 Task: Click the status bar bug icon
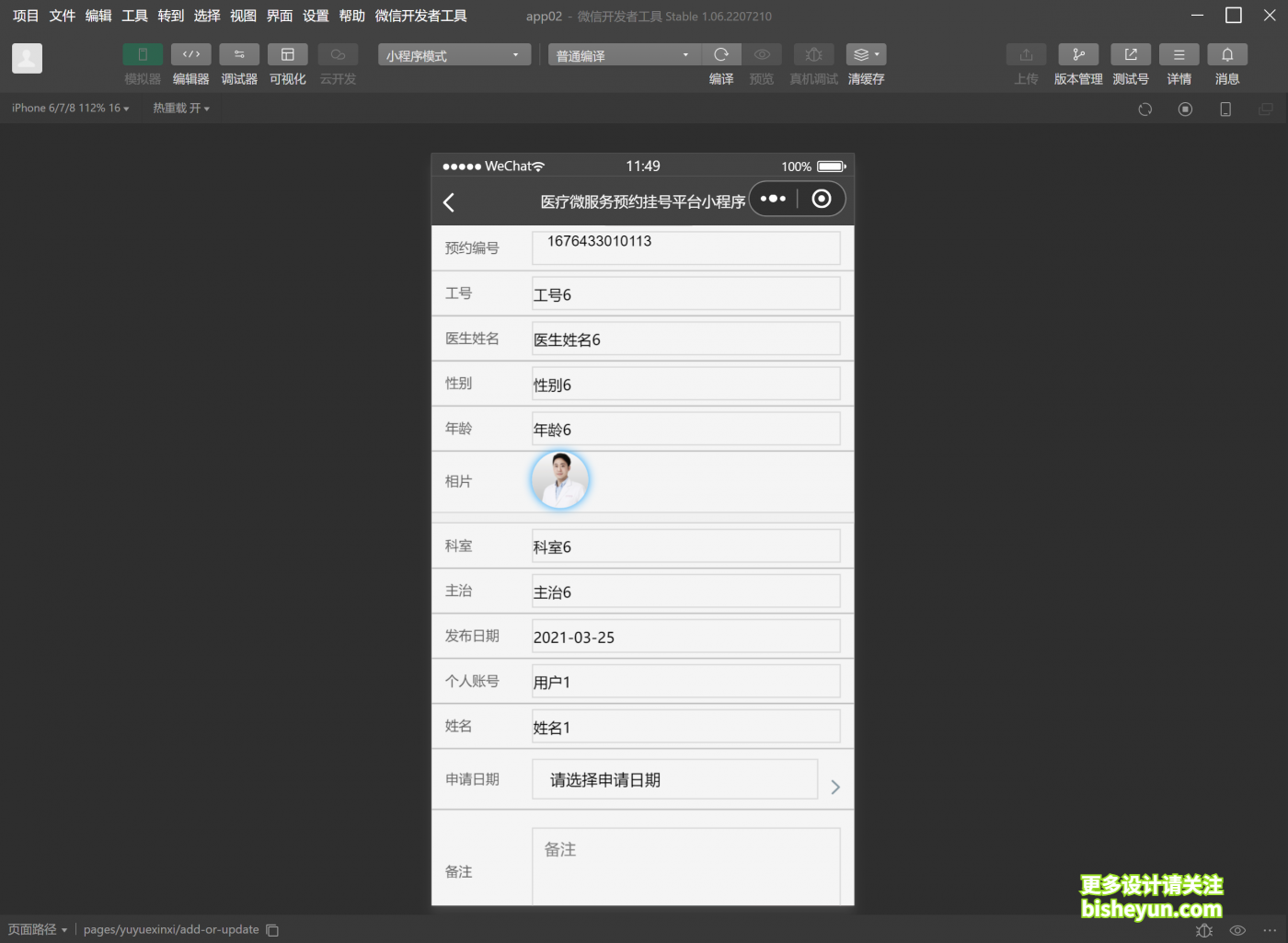click(1204, 930)
